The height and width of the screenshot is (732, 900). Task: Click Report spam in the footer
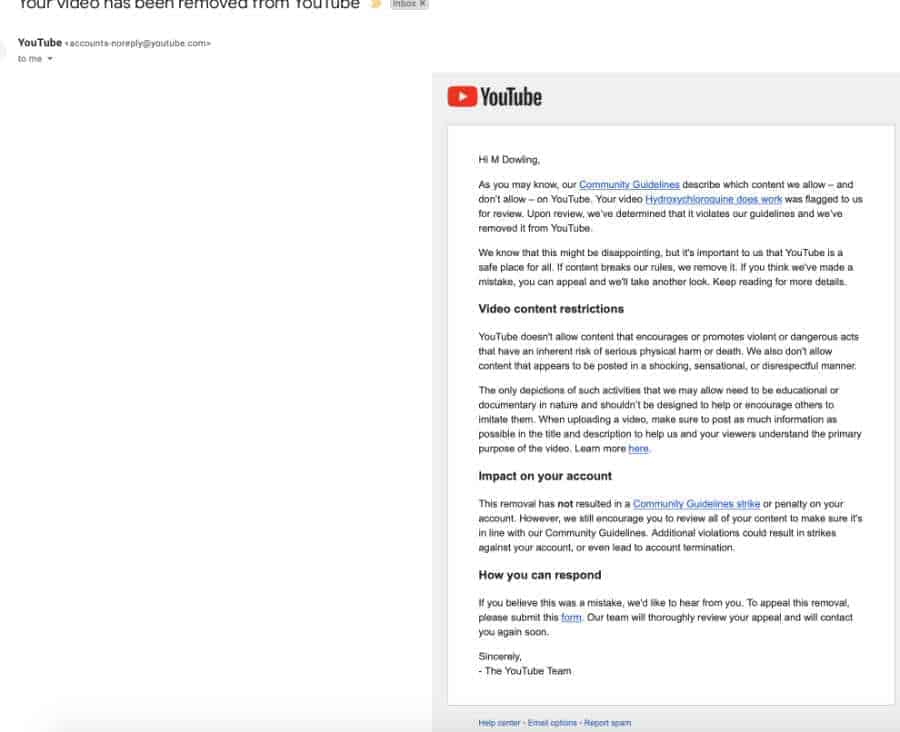607,723
